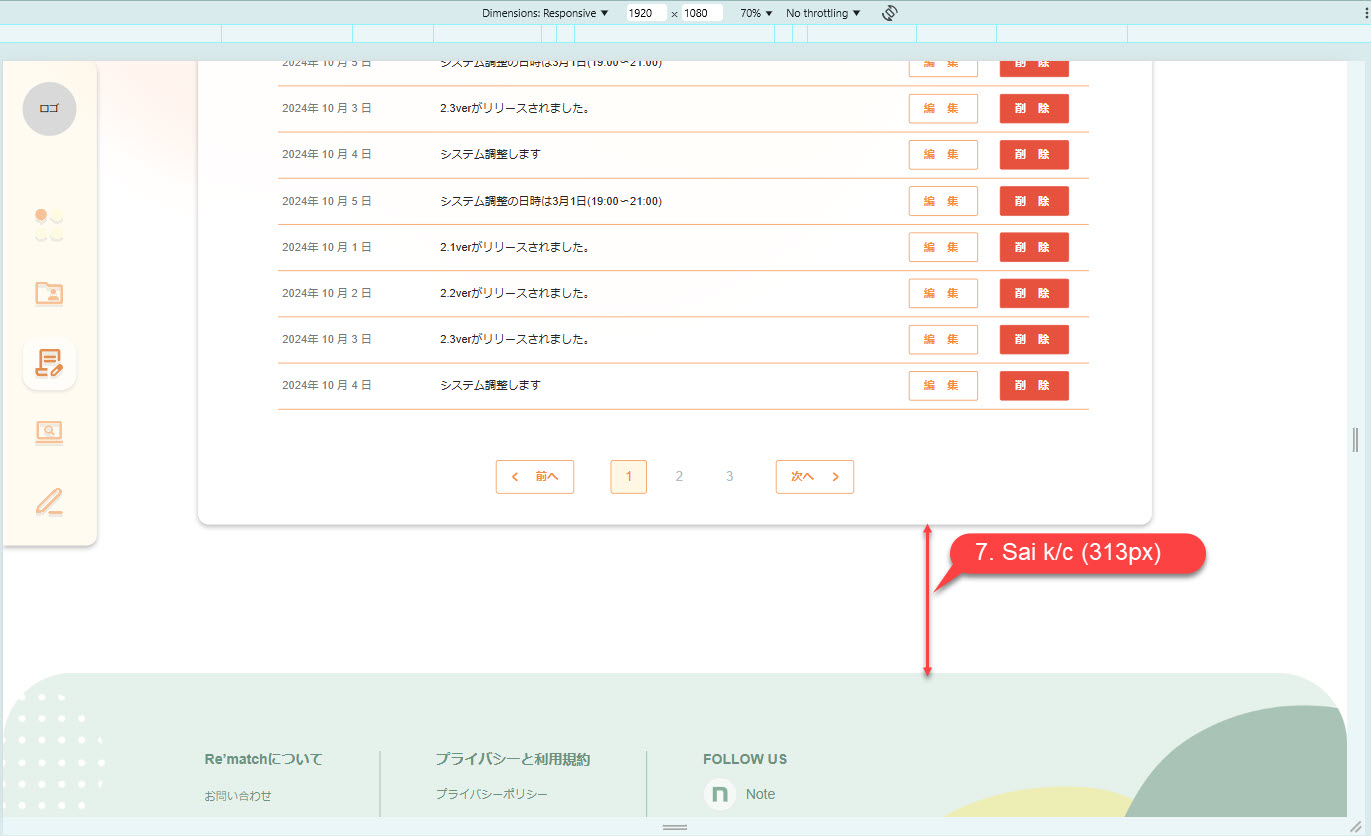Click the 前へ previous page button
1371x836 pixels.
click(535, 477)
